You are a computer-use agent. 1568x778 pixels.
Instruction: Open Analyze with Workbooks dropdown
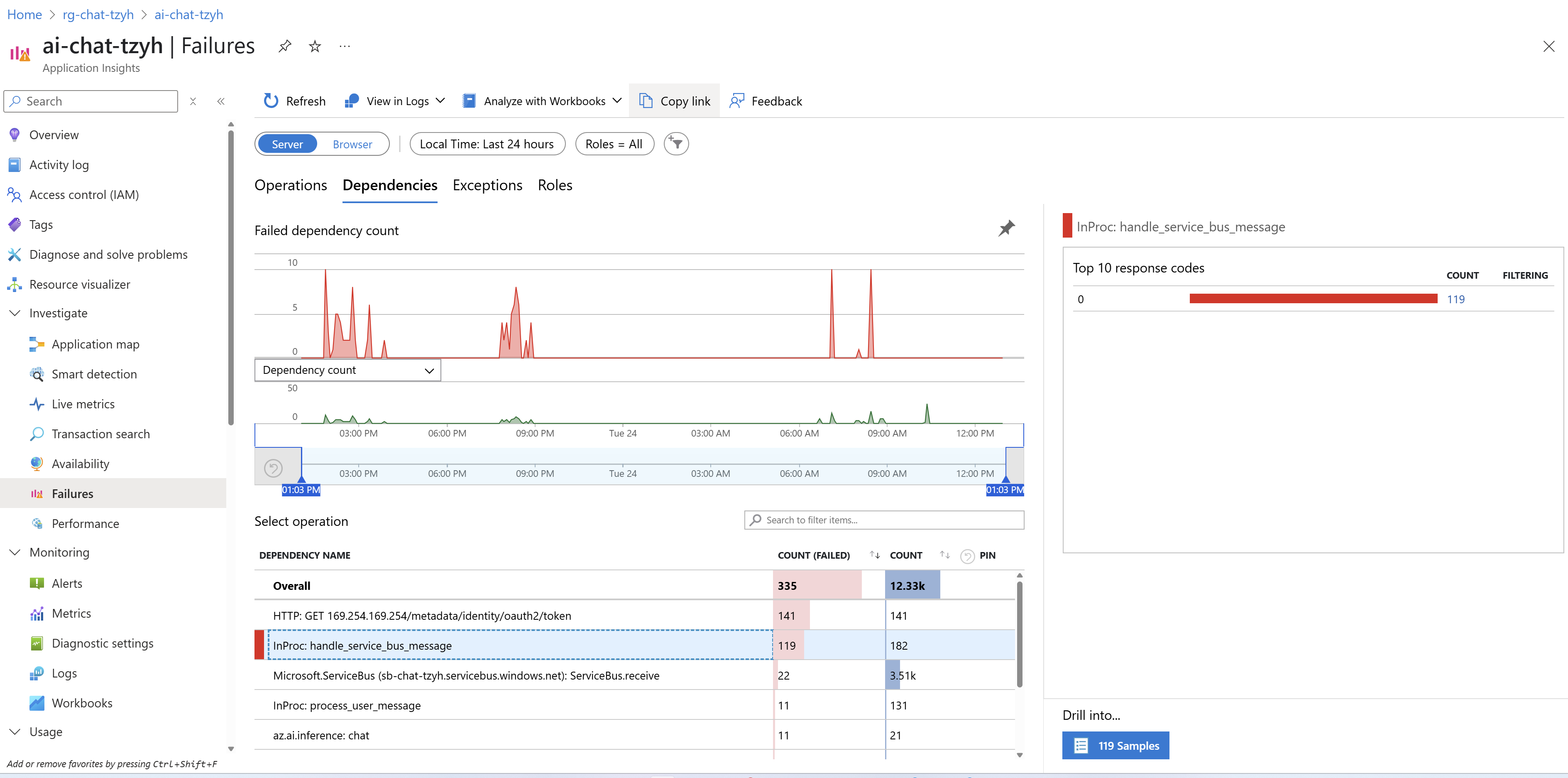(x=542, y=101)
